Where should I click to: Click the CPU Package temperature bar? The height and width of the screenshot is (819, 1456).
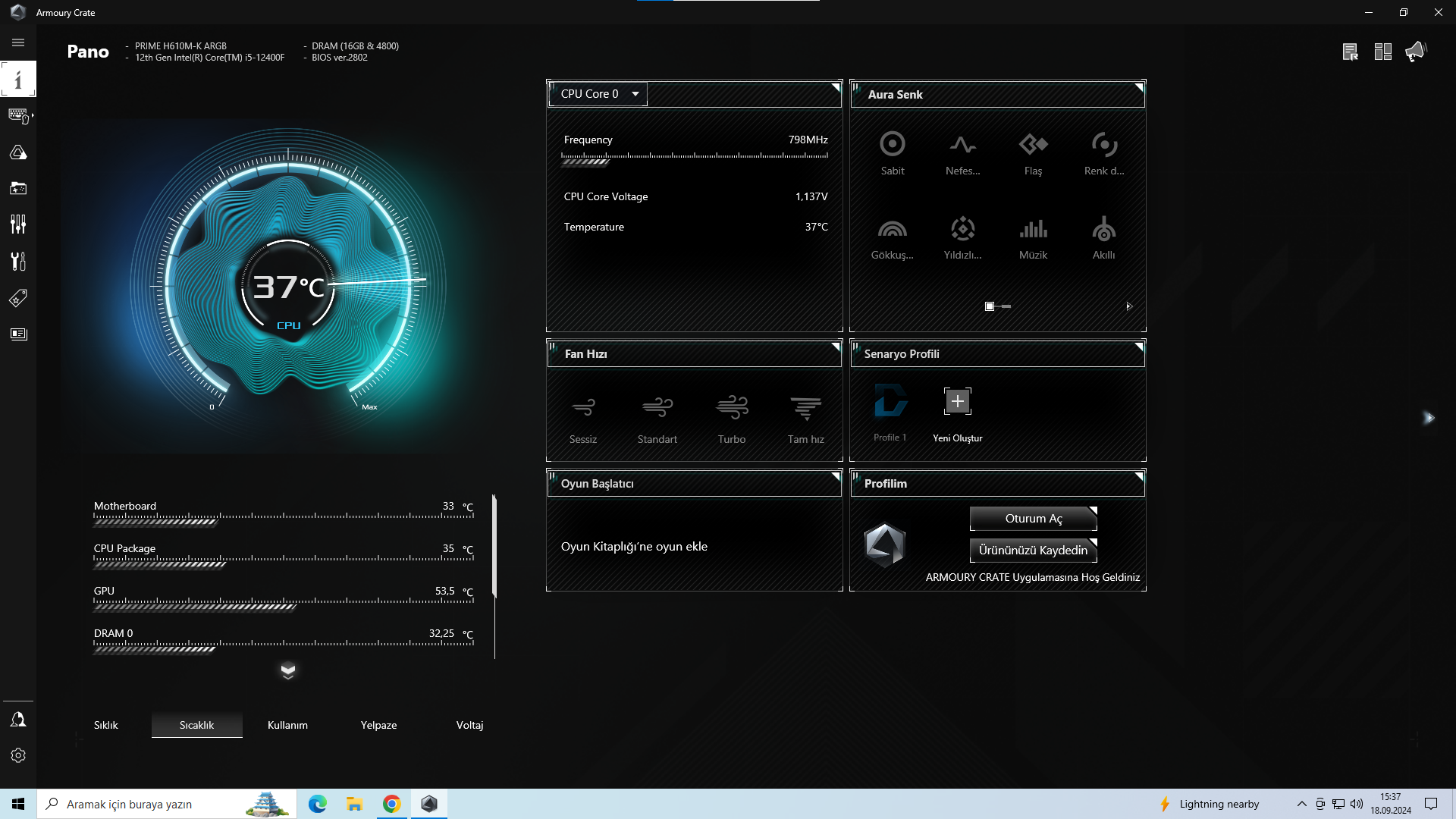coord(284,561)
